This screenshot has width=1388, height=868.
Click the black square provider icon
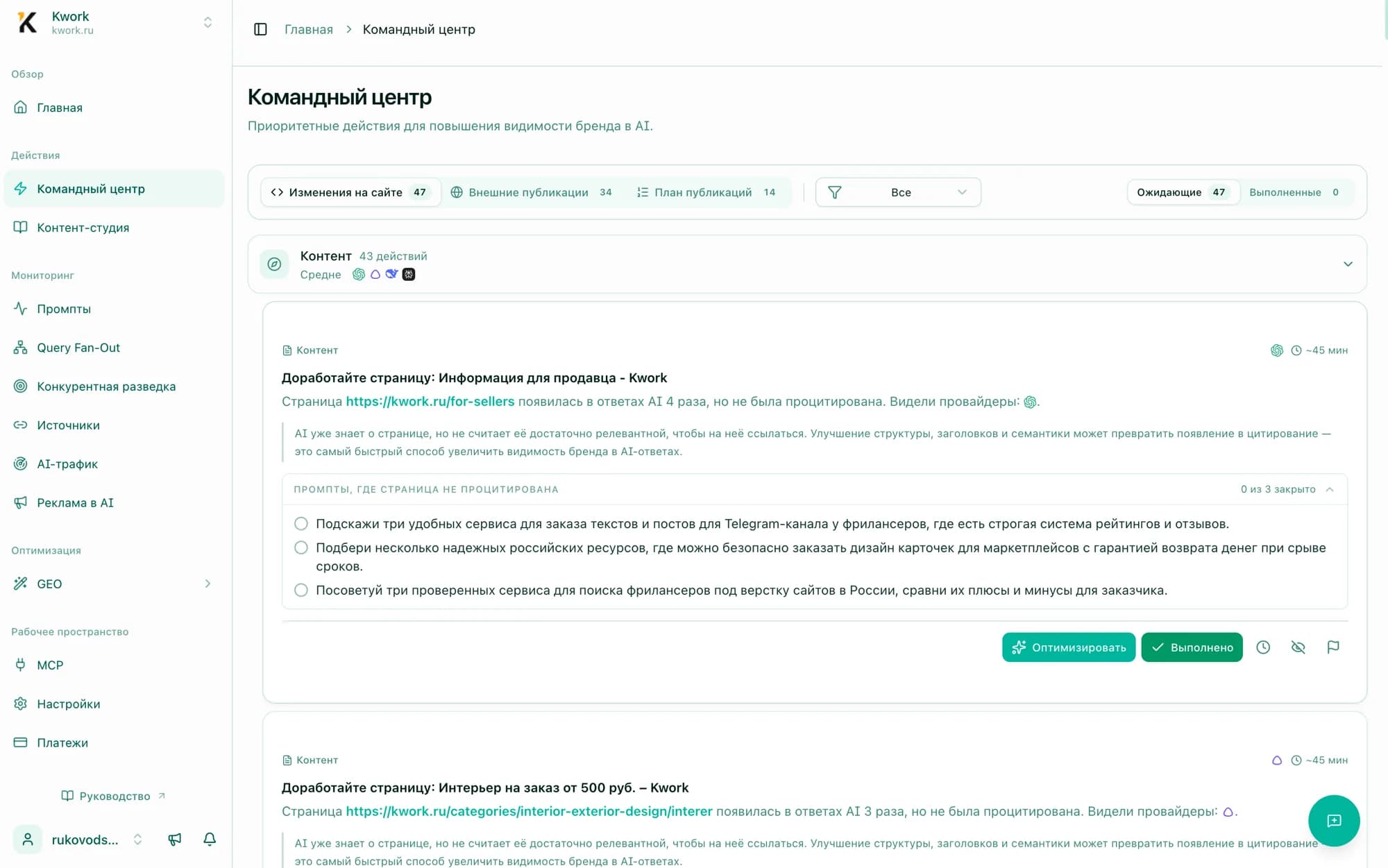pos(409,274)
